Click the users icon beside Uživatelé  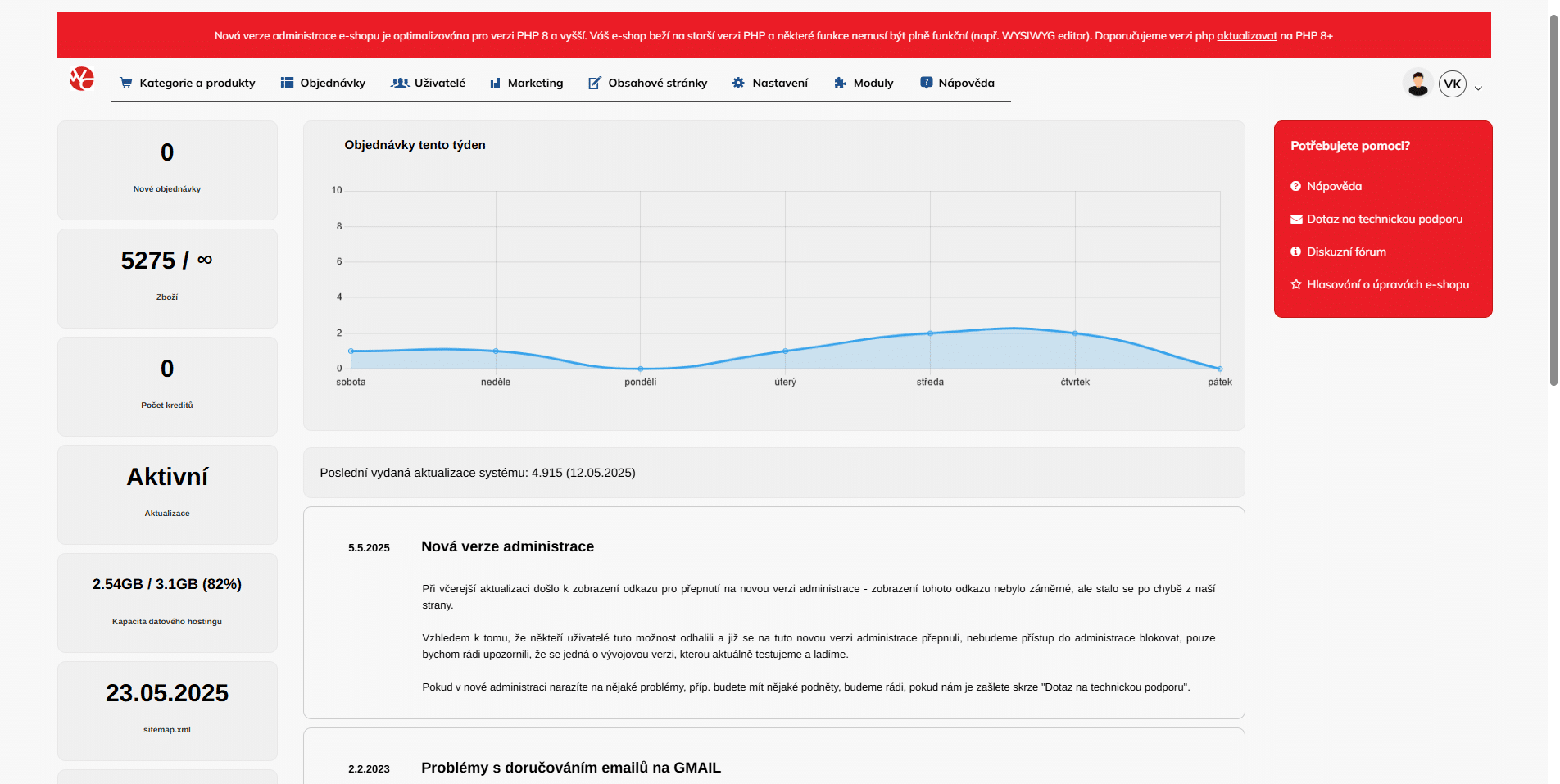(400, 82)
